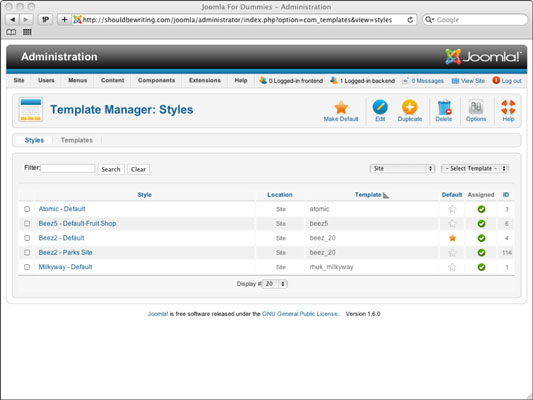
Task: Click the beez_20 cell in Beez2 - Default row
Action: pos(323,238)
